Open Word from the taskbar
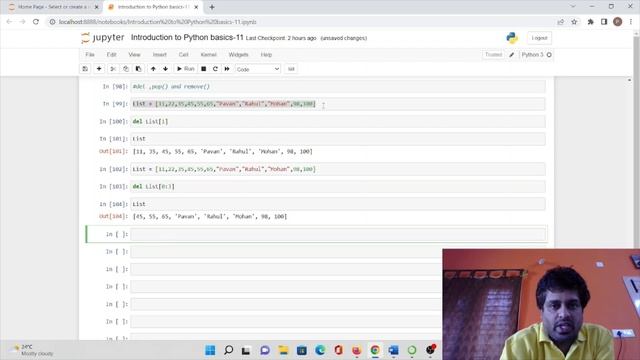The height and width of the screenshot is (360, 640). [393, 350]
